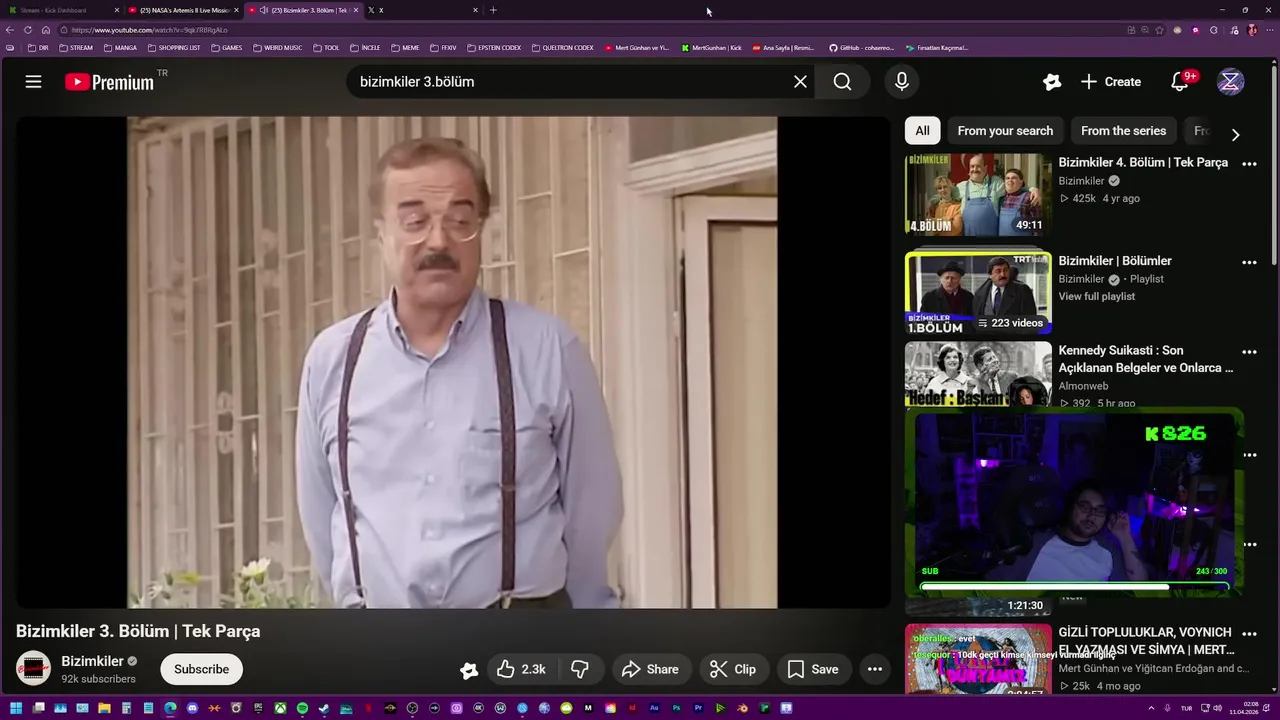Go to YouTube Premium home logo
The height and width of the screenshot is (720, 1280).
(110, 82)
